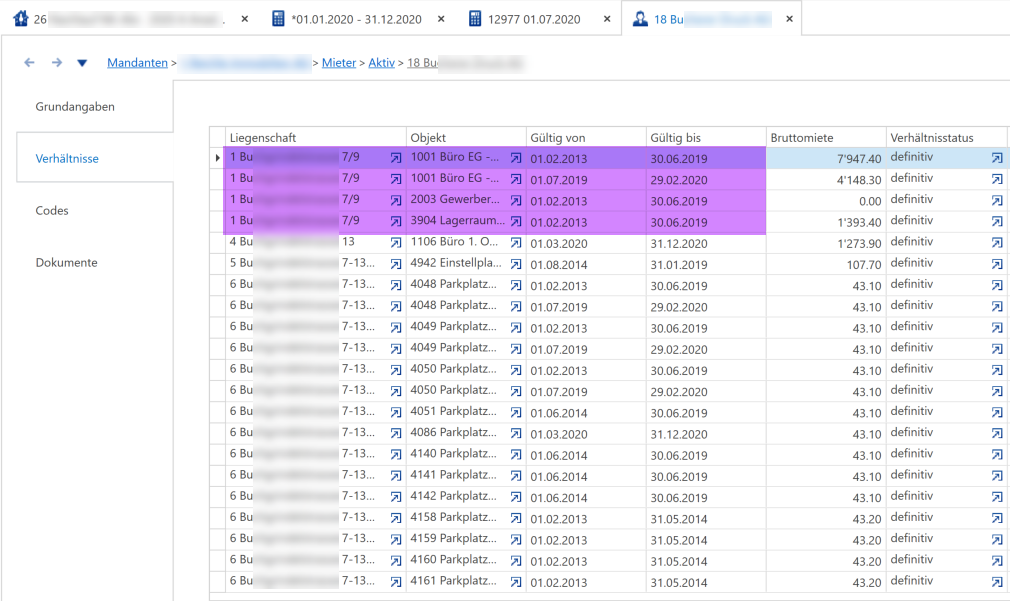Select the Bruttomiete cell 107.70

(x=826, y=265)
